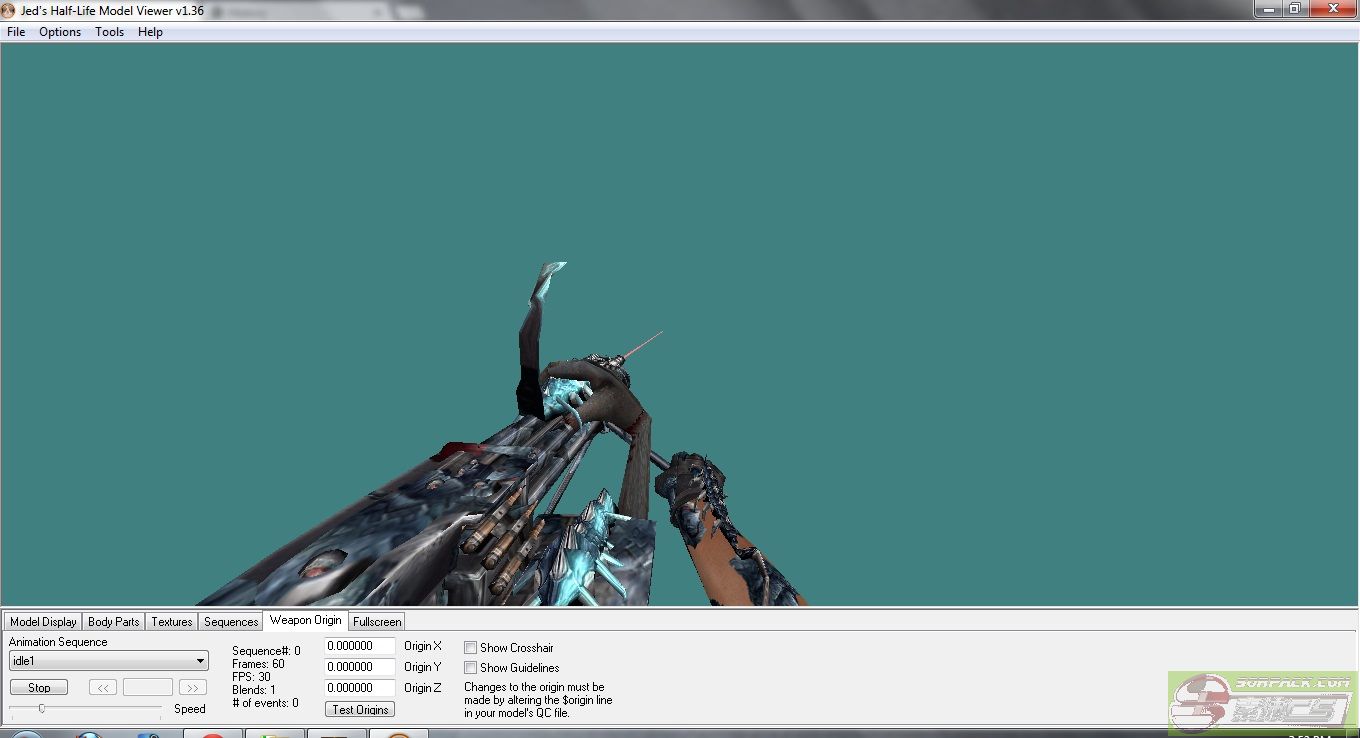Step back one frame with << button
The width and height of the screenshot is (1360, 738).
pyautogui.click(x=103, y=688)
